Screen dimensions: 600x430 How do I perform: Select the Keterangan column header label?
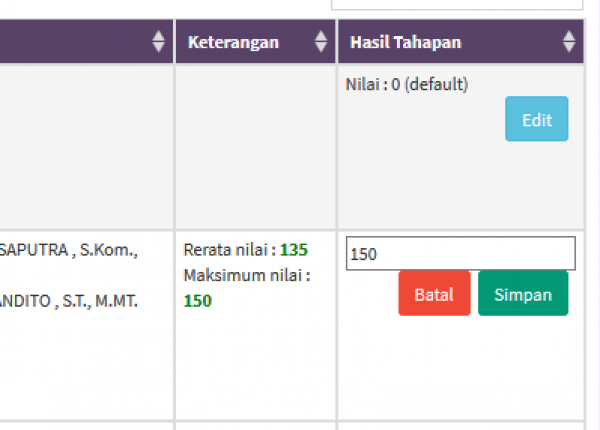pos(233,42)
